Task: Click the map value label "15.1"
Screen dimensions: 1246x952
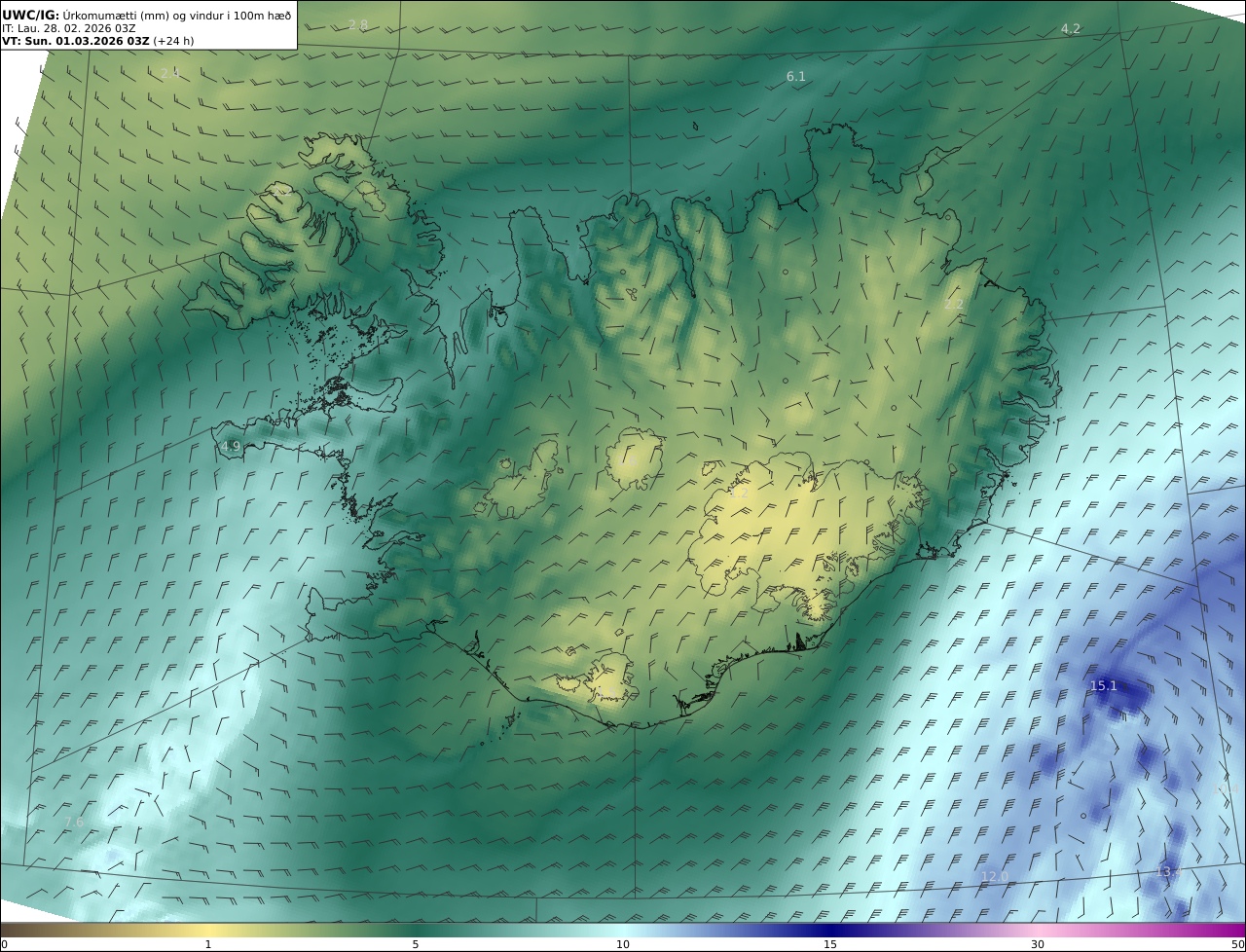Action: pyautogui.click(x=1104, y=686)
